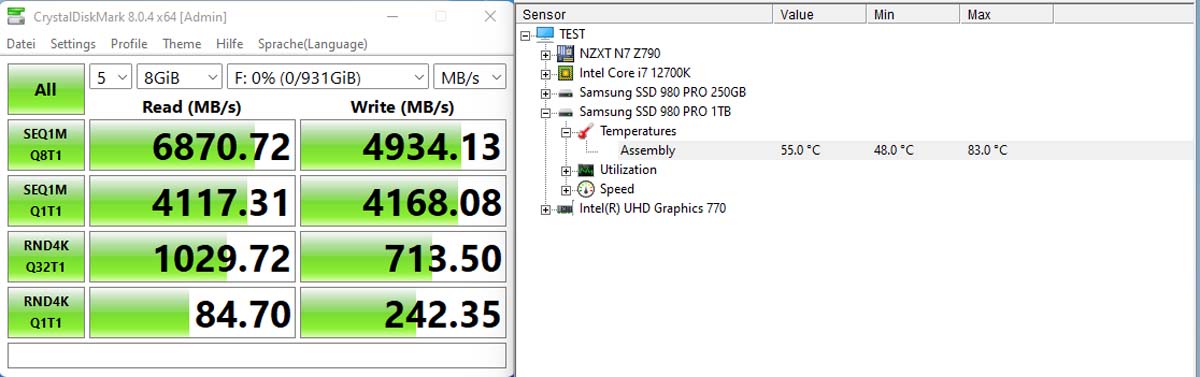Open the Theme menu
Viewport: 1200px width, 377px height.
click(182, 44)
